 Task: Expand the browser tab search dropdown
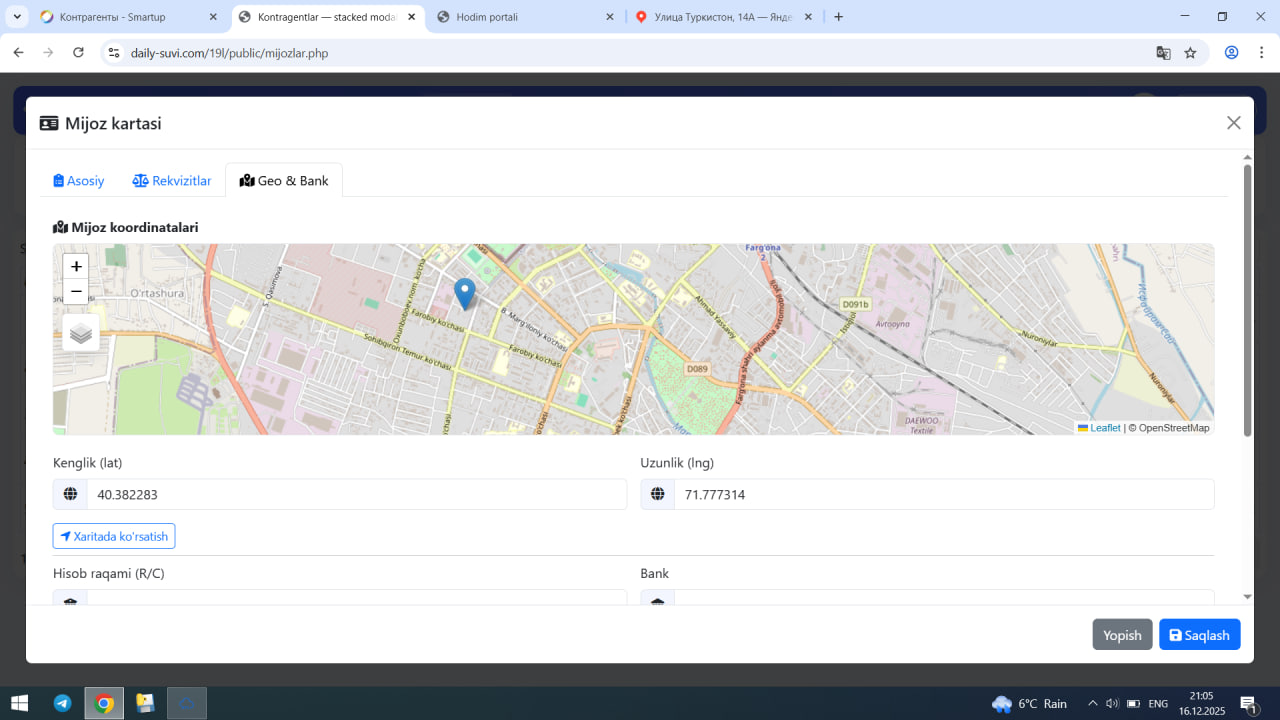tap(17, 17)
